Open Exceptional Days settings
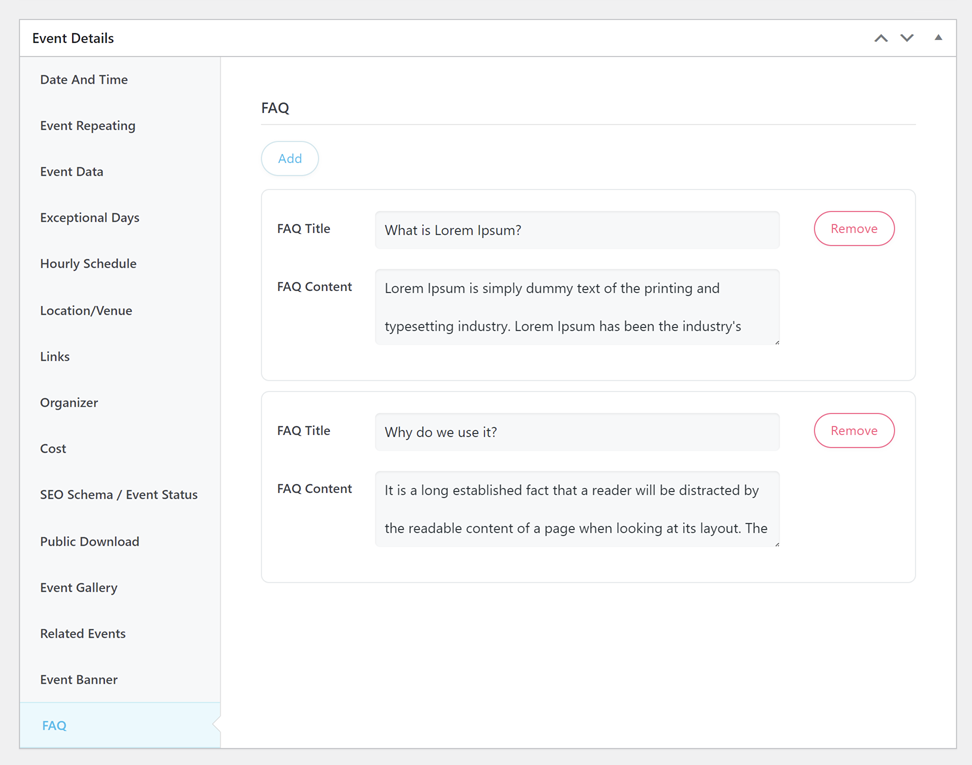This screenshot has width=972, height=765. tap(90, 218)
